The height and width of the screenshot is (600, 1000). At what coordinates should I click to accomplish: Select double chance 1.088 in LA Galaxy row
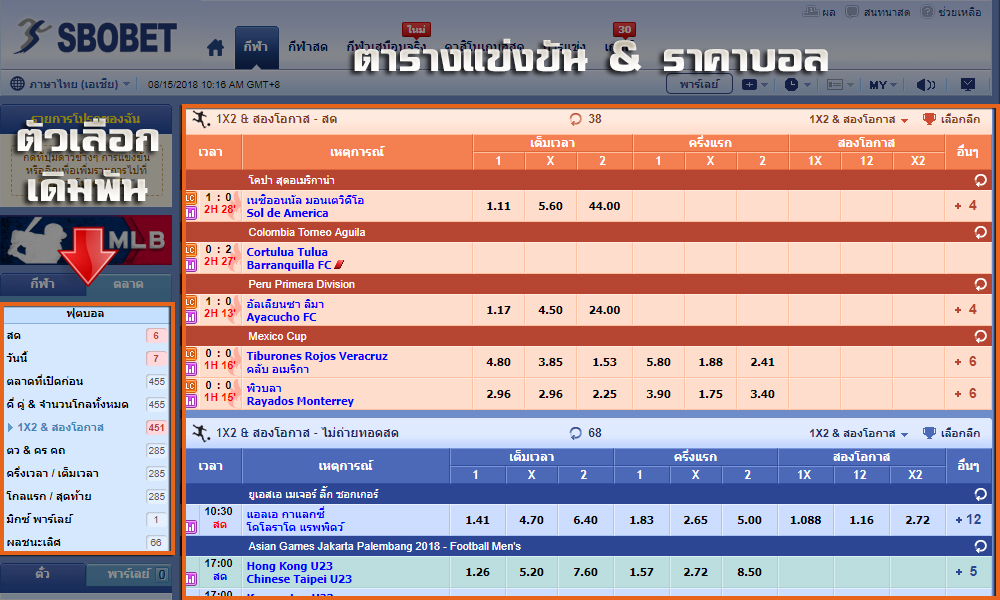pos(805,520)
